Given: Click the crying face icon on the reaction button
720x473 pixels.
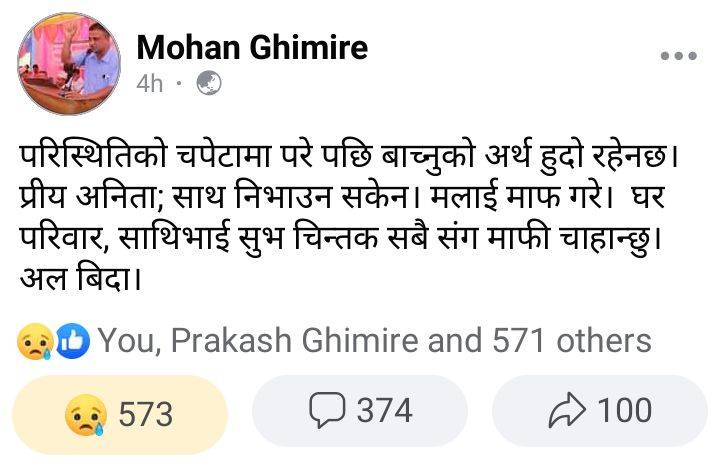Looking at the screenshot, I should pyautogui.click(x=85, y=413).
